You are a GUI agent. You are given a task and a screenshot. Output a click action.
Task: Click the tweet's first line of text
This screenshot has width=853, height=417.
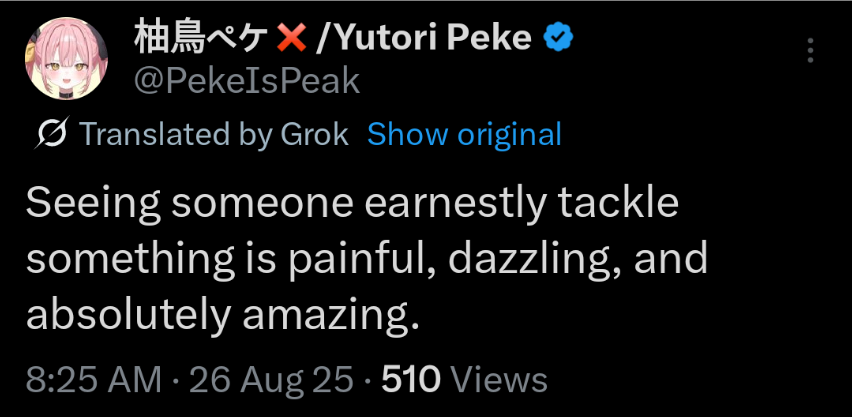pos(352,204)
